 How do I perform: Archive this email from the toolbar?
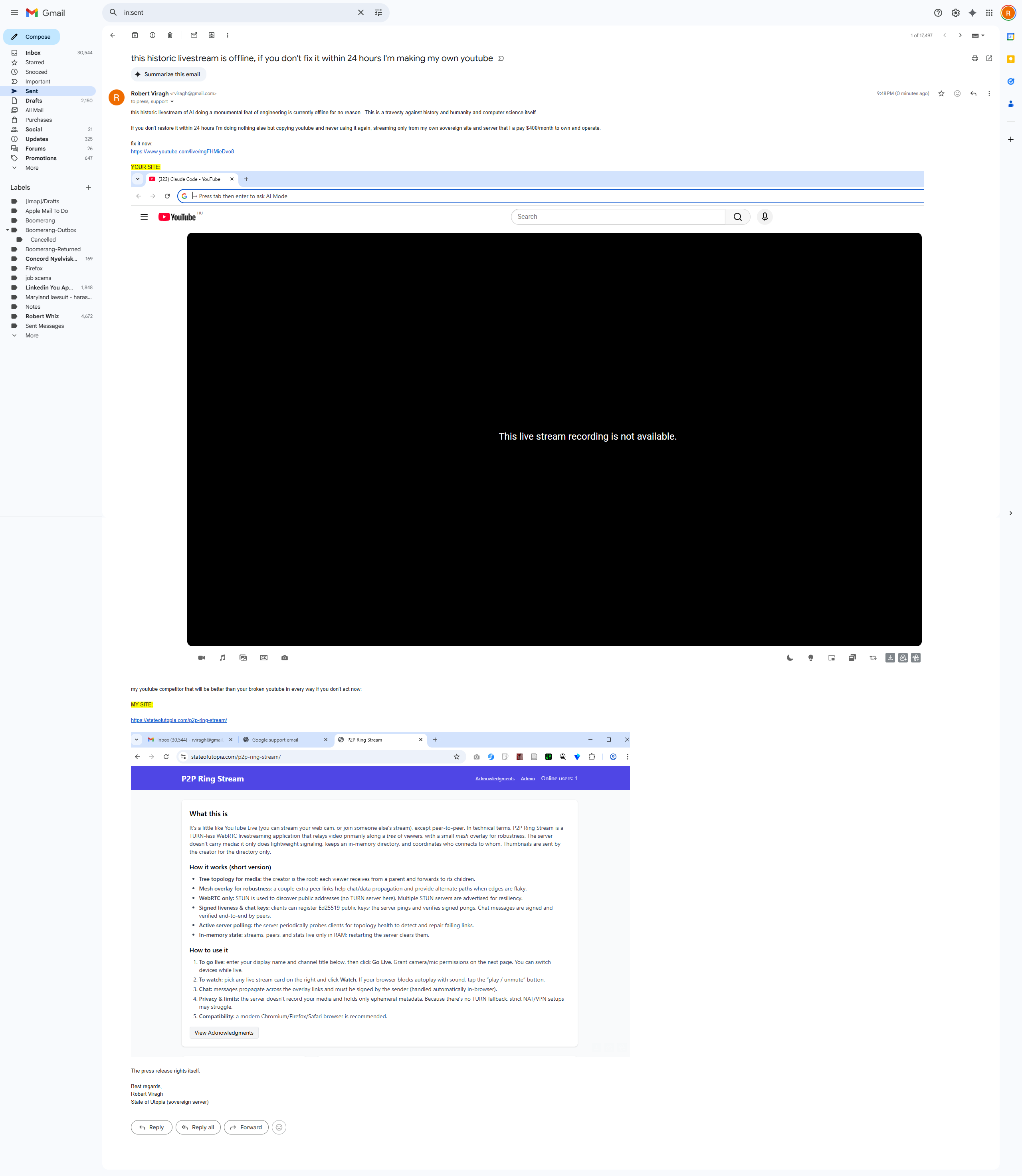(x=135, y=36)
